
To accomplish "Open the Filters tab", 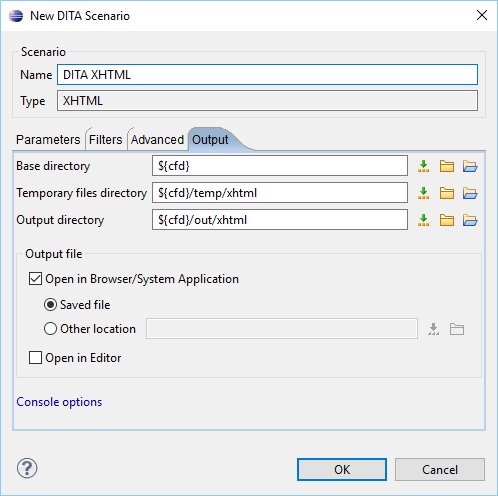I will pos(106,140).
